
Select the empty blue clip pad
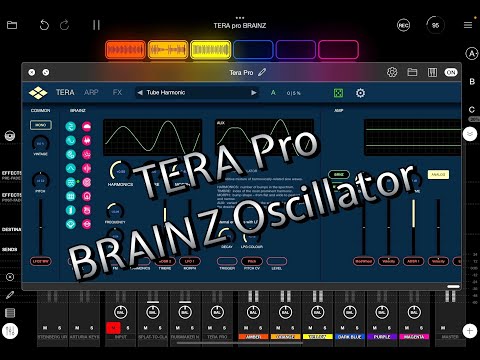click(x=253, y=50)
